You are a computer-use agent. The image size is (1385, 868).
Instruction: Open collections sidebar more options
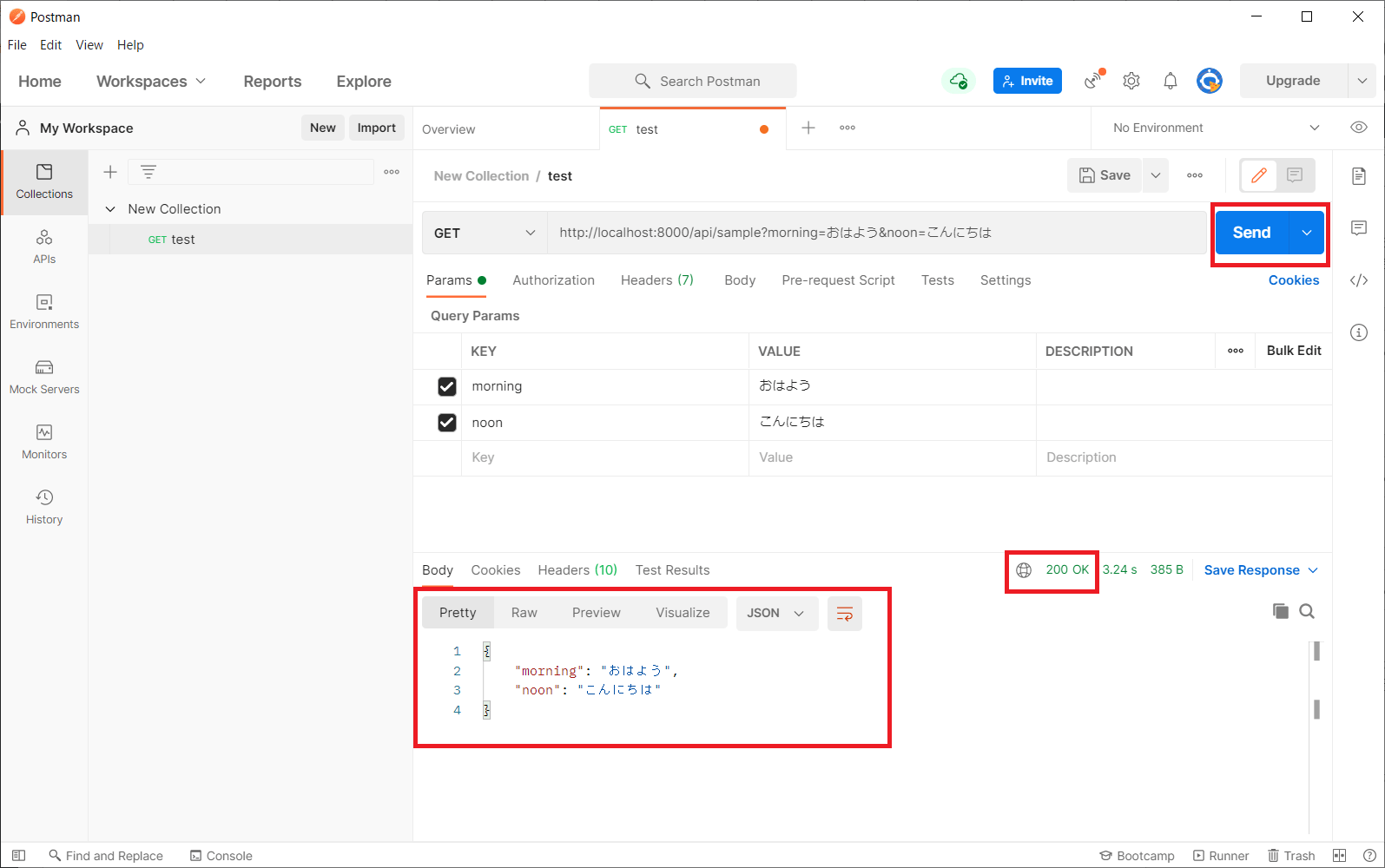392,172
